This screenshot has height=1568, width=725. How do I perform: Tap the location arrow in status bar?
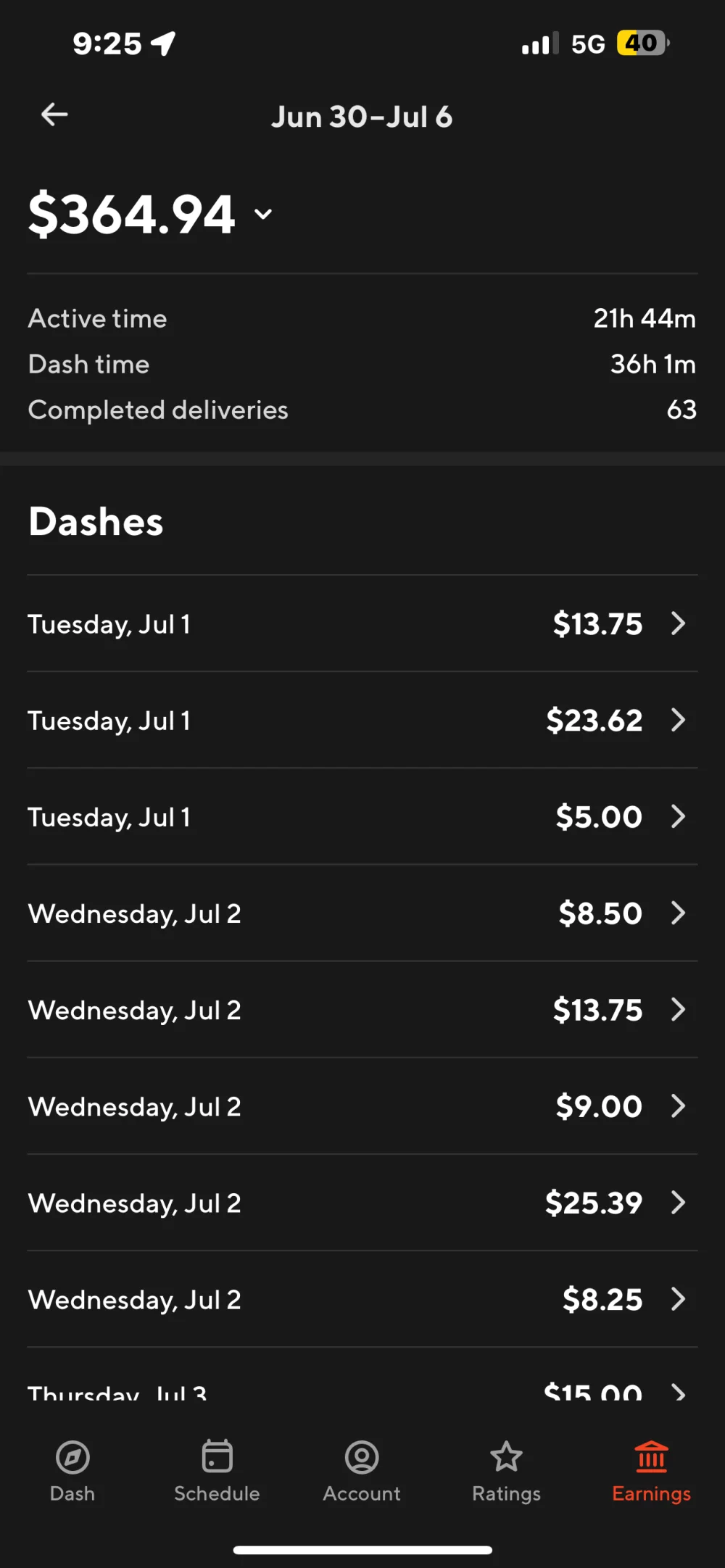coord(164,43)
